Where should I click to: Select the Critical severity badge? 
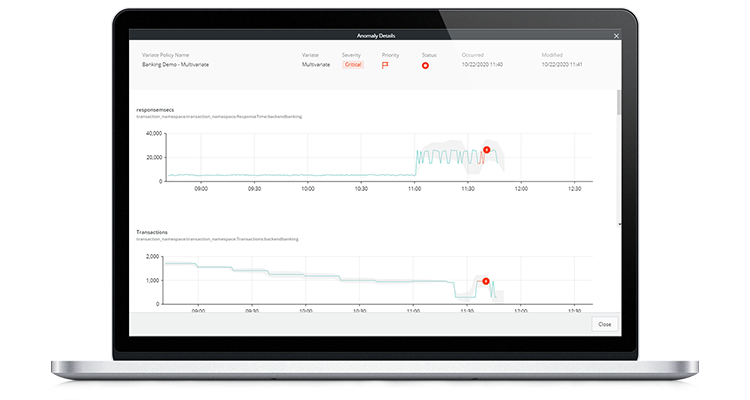353,65
